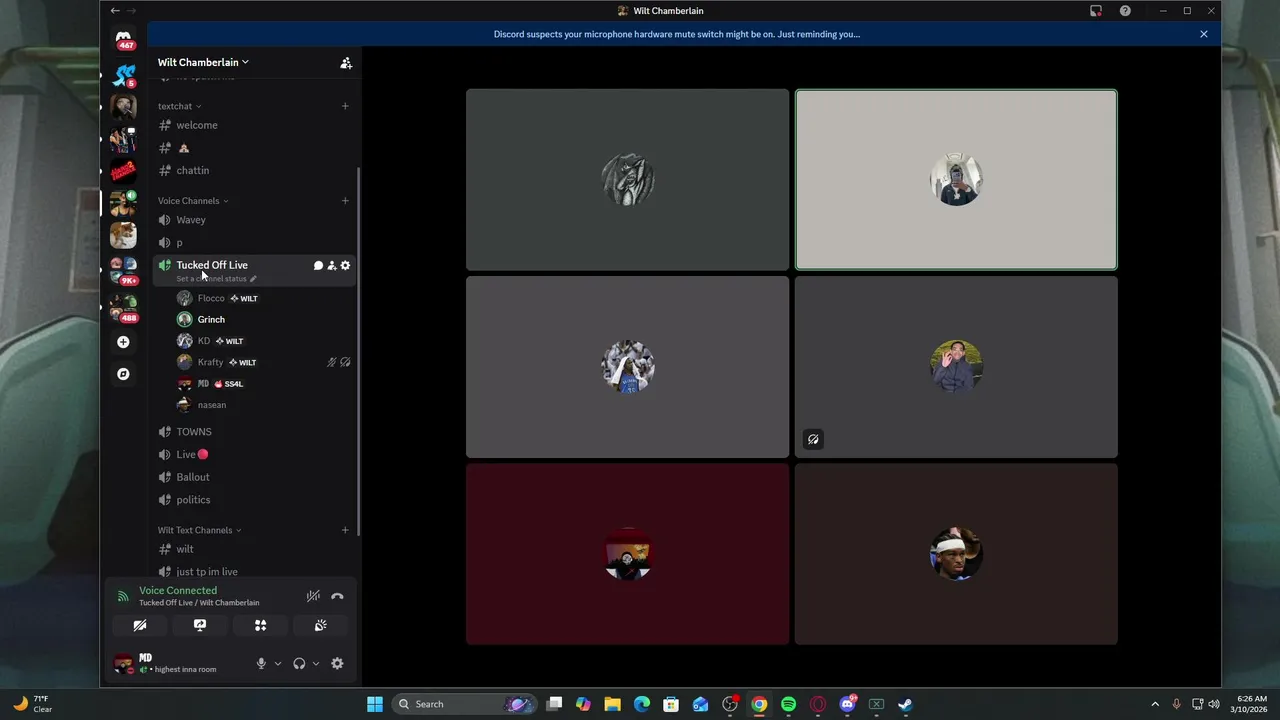Screen dimensions: 1280x720
Task: Open Discord help question mark icon
Action: click(1125, 11)
